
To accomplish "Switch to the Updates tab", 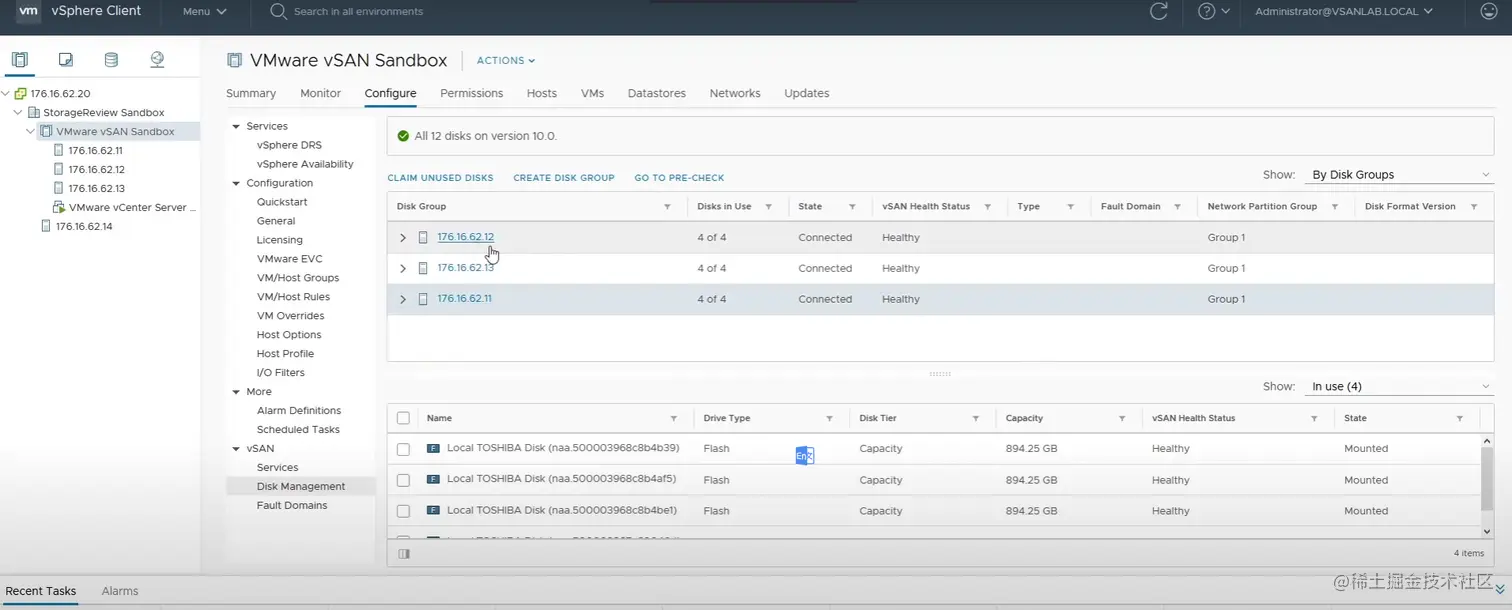I will 807,93.
